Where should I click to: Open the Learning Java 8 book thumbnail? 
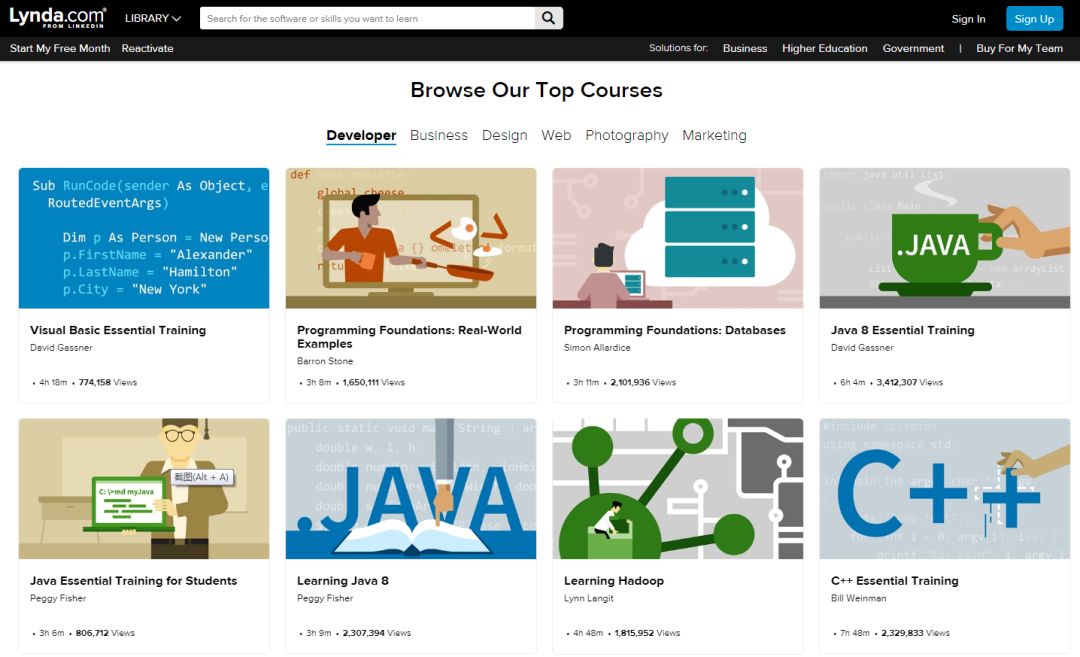click(x=411, y=488)
